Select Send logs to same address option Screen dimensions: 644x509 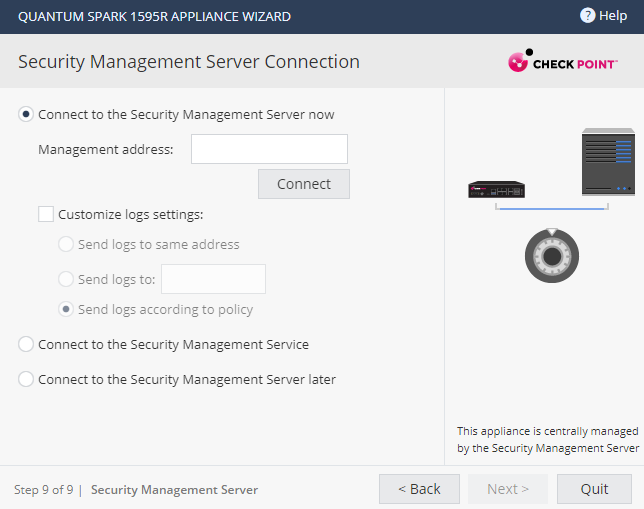66,244
